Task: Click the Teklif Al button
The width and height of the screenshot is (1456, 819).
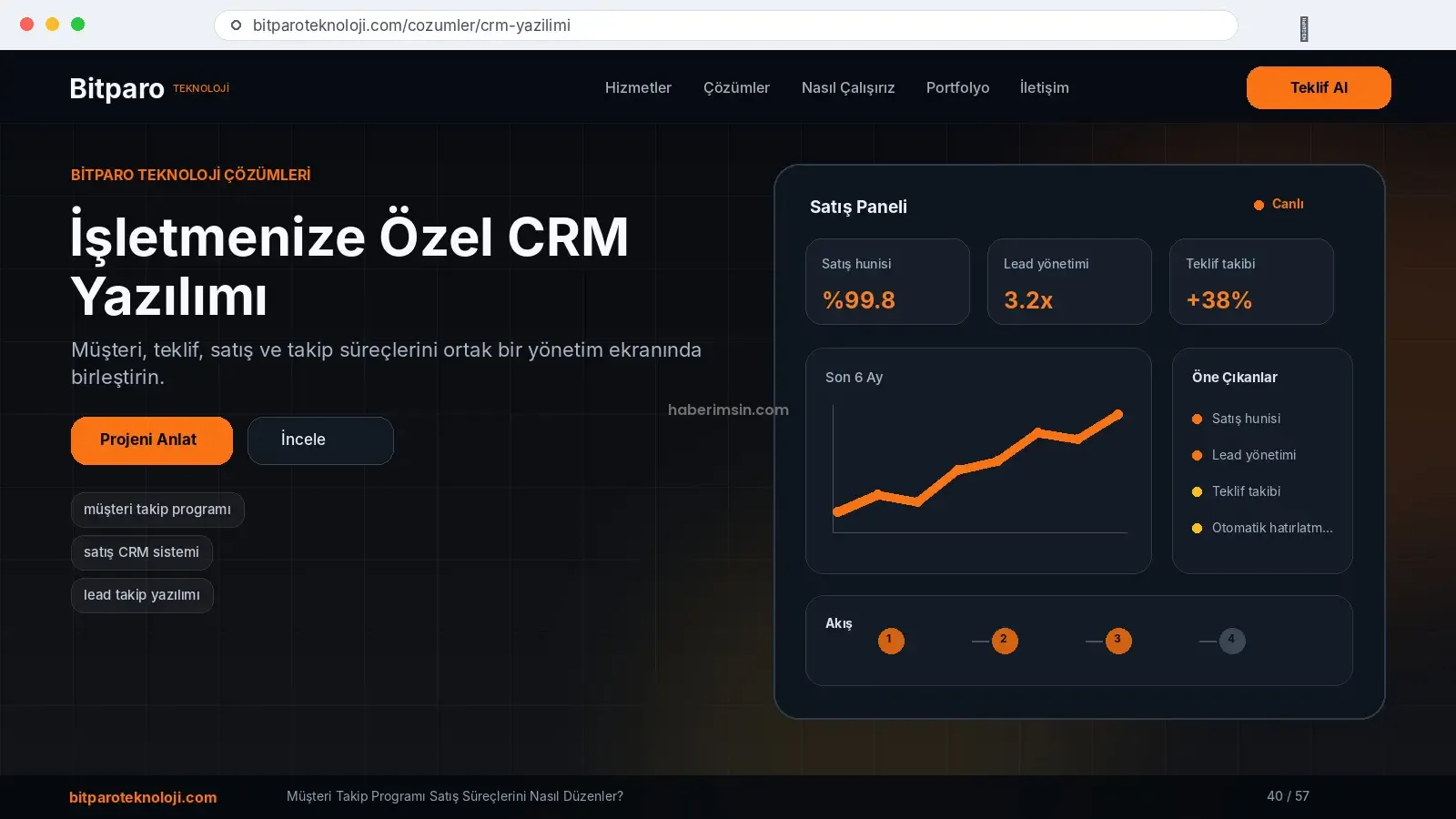Action: pos(1319,87)
